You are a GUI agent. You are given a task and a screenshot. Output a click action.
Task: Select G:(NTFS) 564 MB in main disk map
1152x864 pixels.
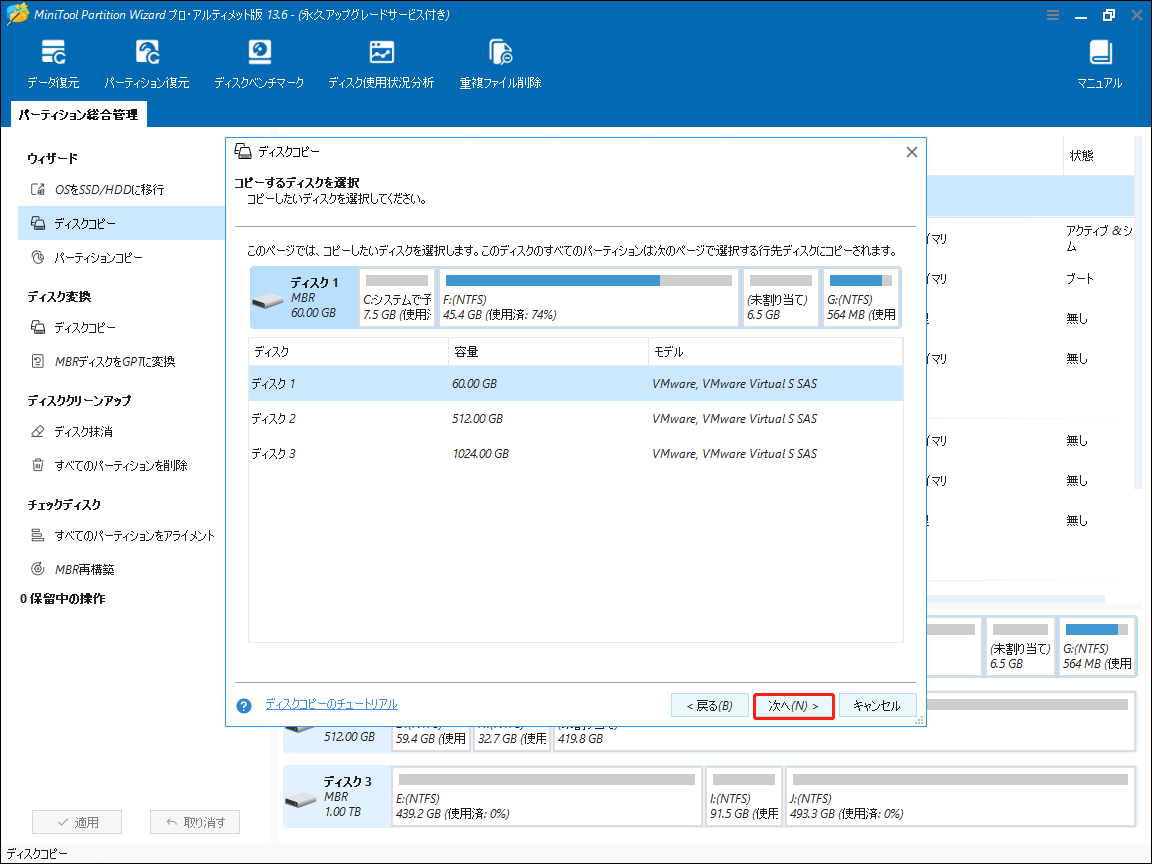point(1097,647)
